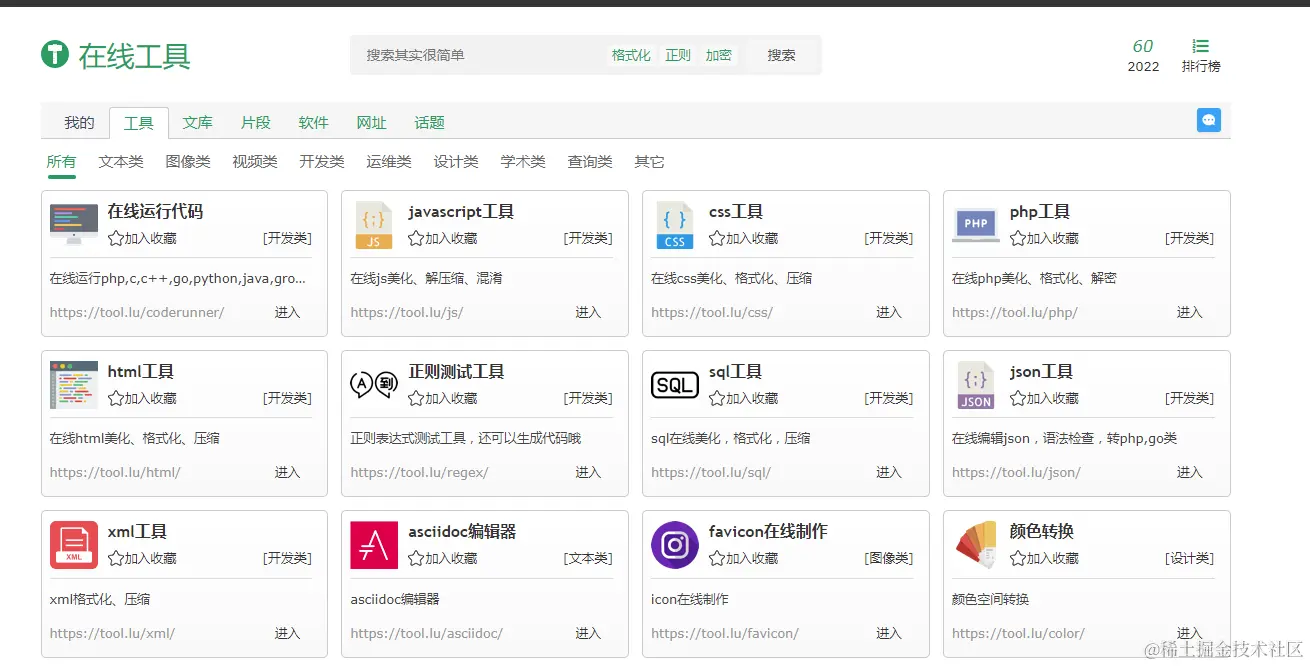Click the 60 2022 counter

[1143, 56]
